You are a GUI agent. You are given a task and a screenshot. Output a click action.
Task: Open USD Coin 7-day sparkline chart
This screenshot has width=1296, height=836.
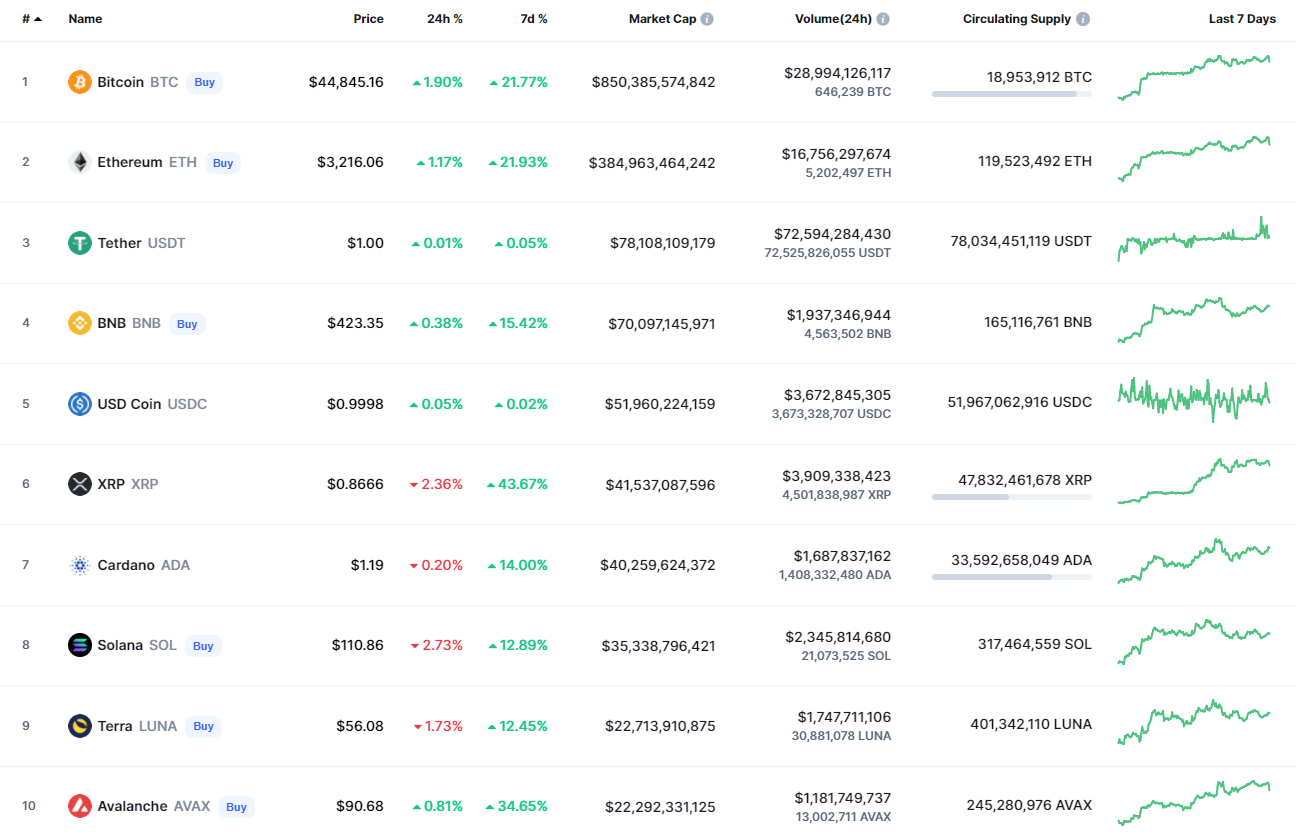coord(1194,400)
